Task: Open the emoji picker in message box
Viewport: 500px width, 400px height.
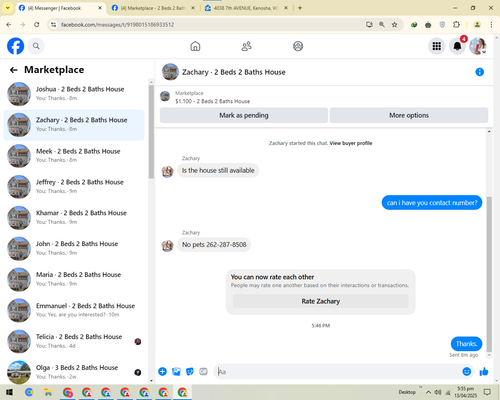Action: point(467,371)
